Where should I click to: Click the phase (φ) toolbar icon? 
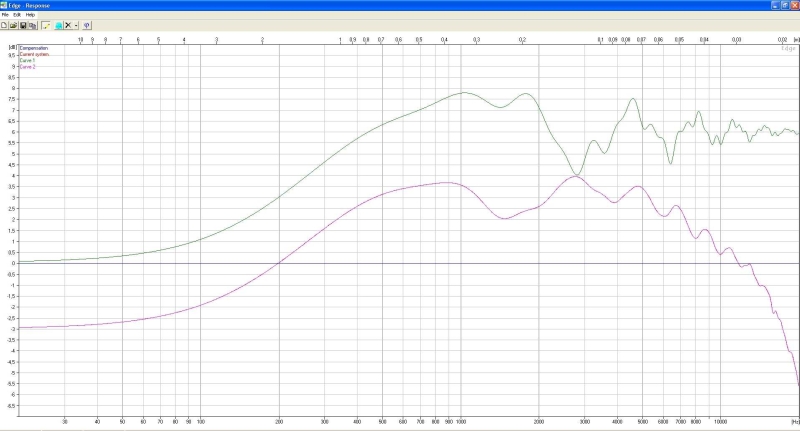87,25
